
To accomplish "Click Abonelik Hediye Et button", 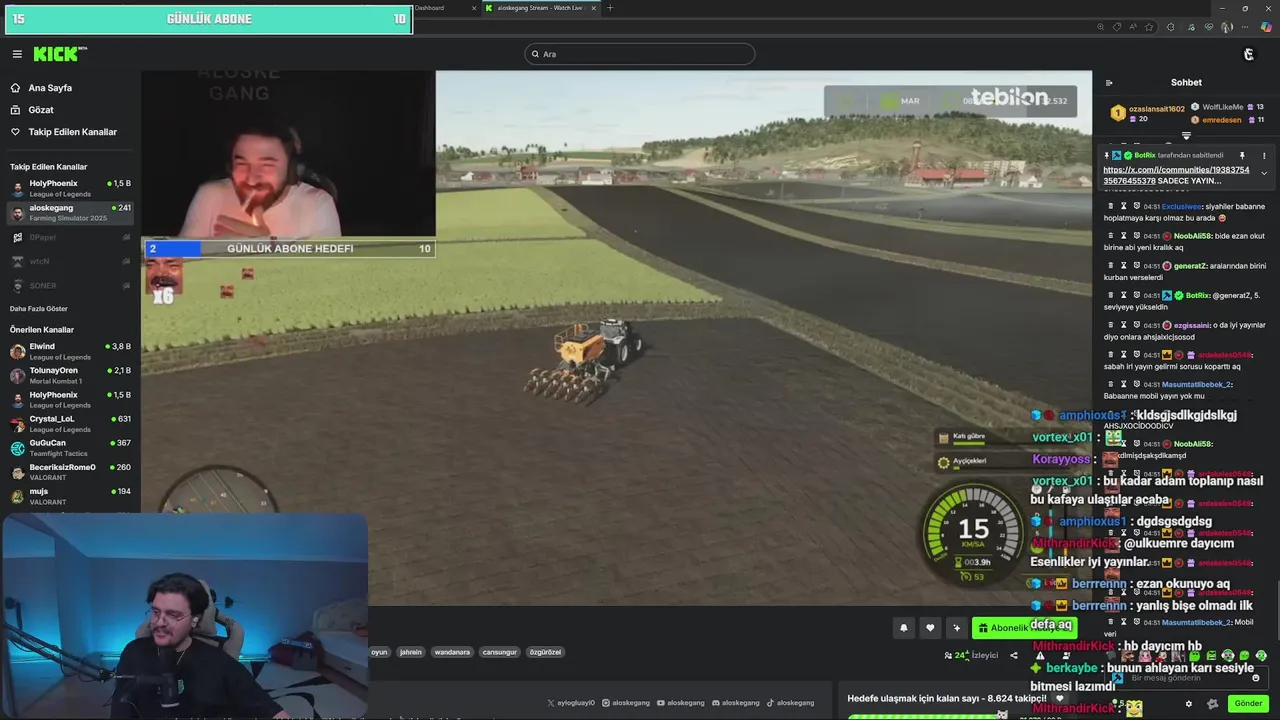I will point(1024,628).
